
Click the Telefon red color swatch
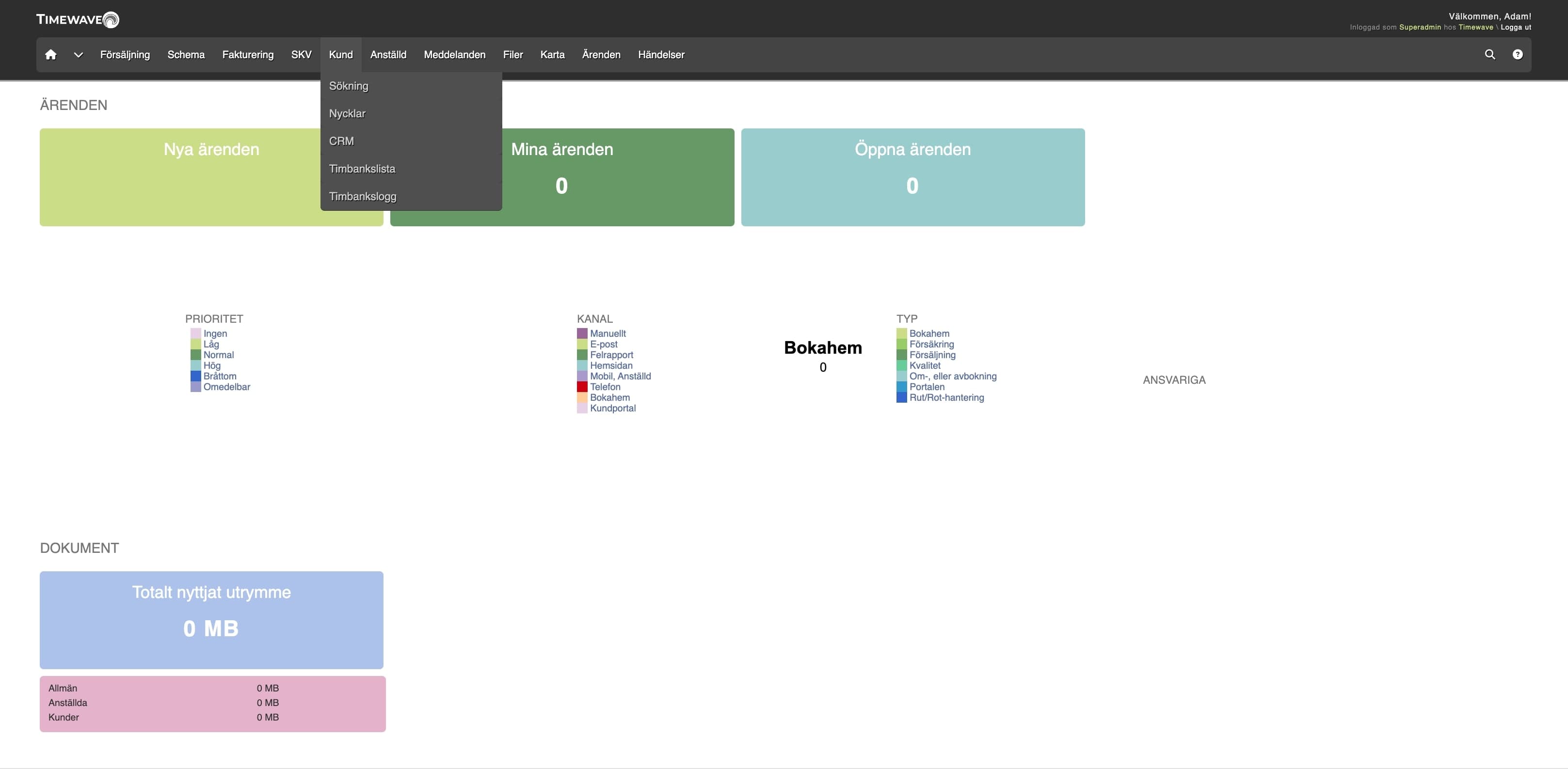click(582, 387)
